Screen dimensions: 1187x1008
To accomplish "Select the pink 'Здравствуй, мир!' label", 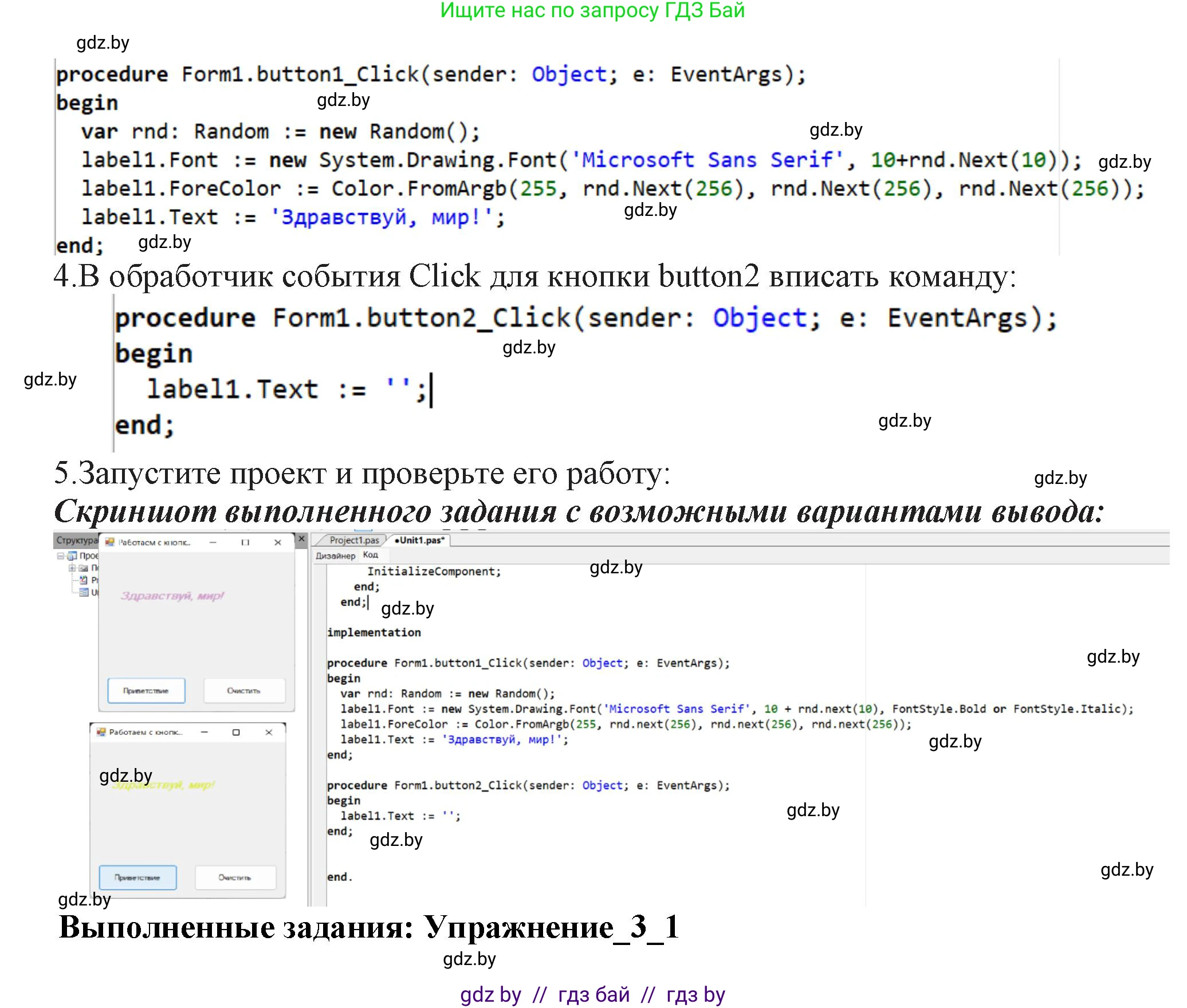I will (172, 597).
